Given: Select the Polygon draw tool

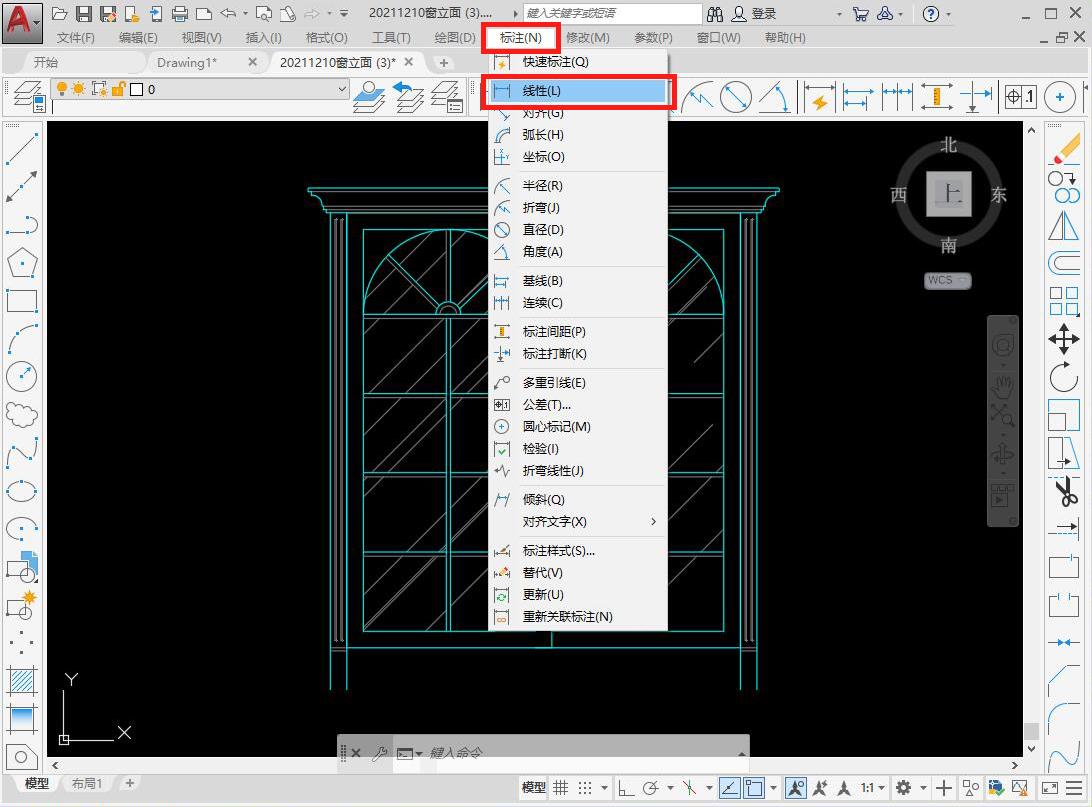Looking at the screenshot, I should (x=22, y=263).
